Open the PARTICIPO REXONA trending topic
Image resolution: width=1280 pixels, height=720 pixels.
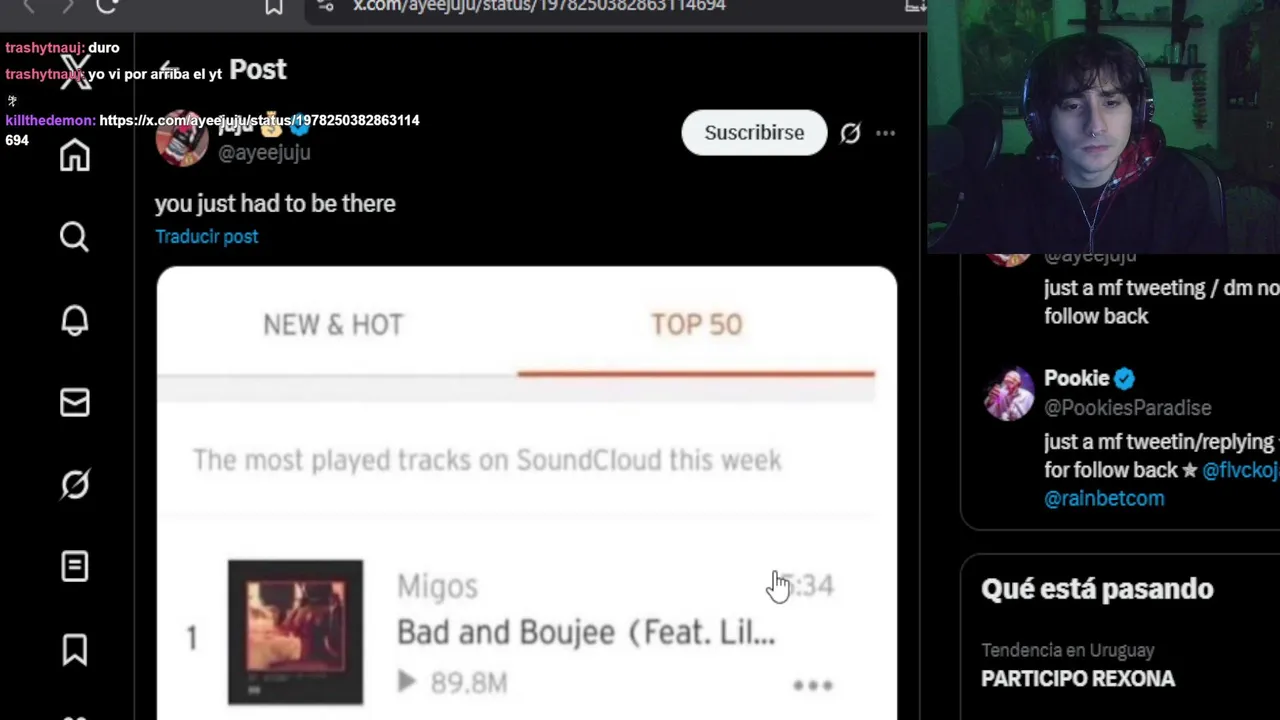[x=1078, y=679]
